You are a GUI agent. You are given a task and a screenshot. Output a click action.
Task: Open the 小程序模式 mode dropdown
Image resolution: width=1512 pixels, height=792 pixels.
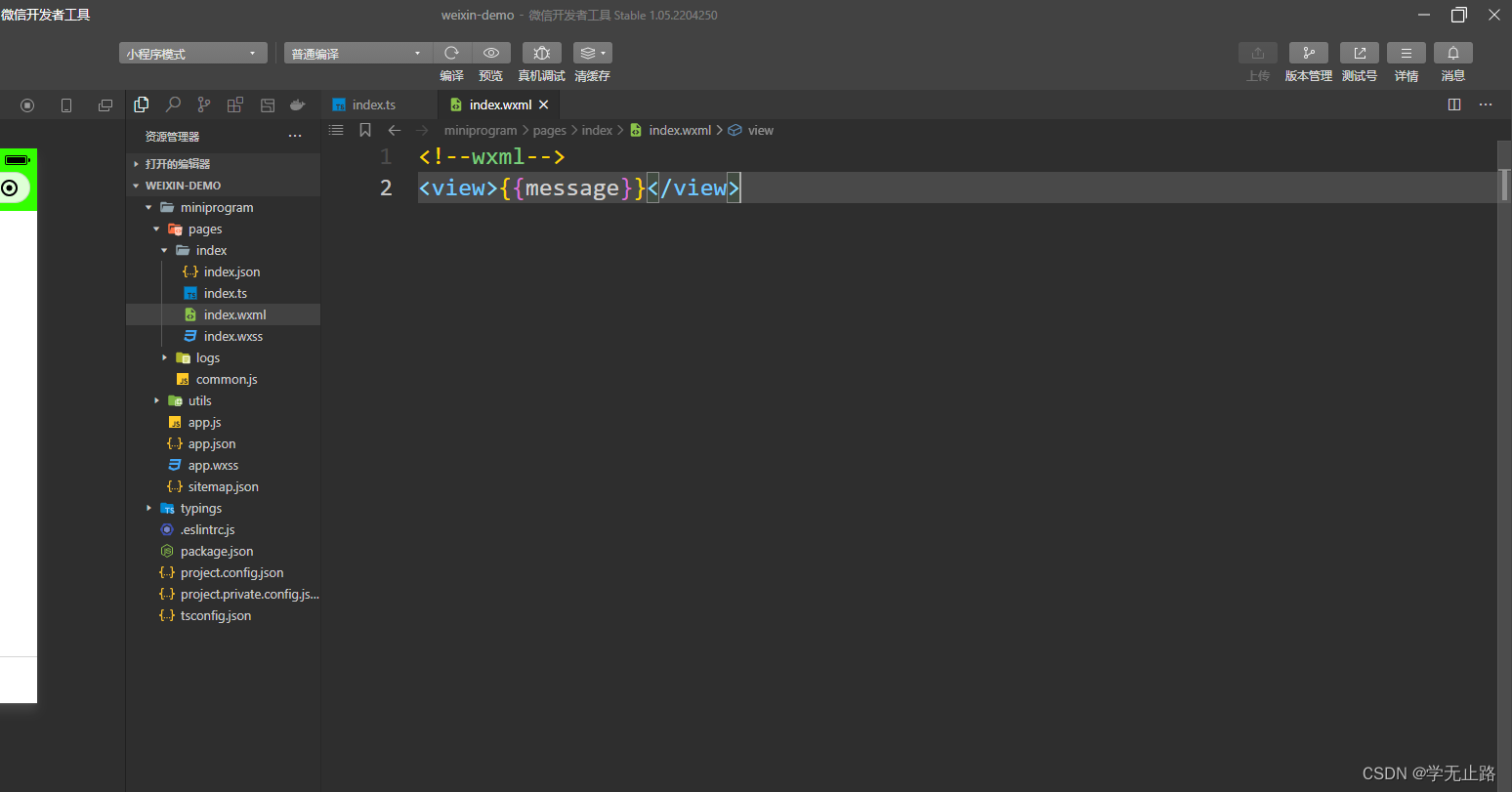coord(193,53)
